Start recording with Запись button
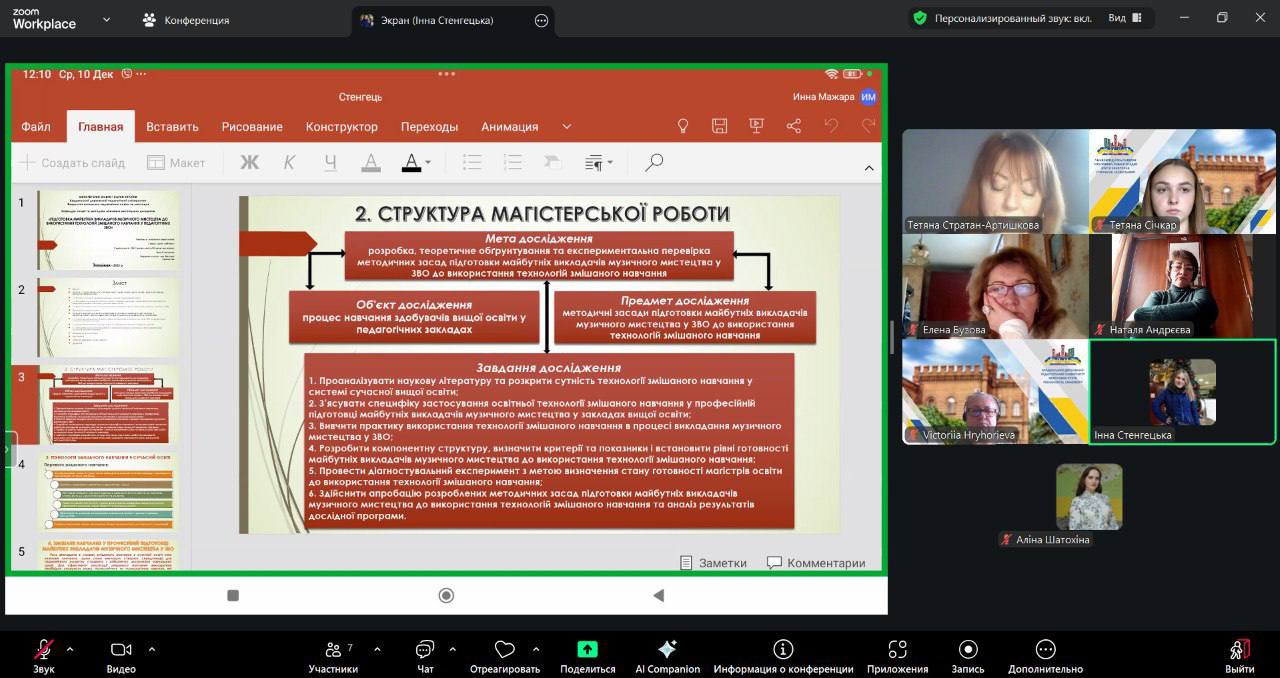Image resolution: width=1280 pixels, height=678 pixels. (967, 656)
